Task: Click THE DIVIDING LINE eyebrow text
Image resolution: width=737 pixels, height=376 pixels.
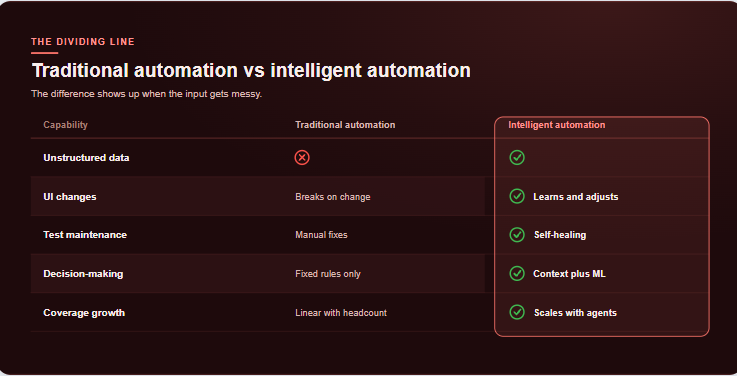Action: (x=83, y=41)
